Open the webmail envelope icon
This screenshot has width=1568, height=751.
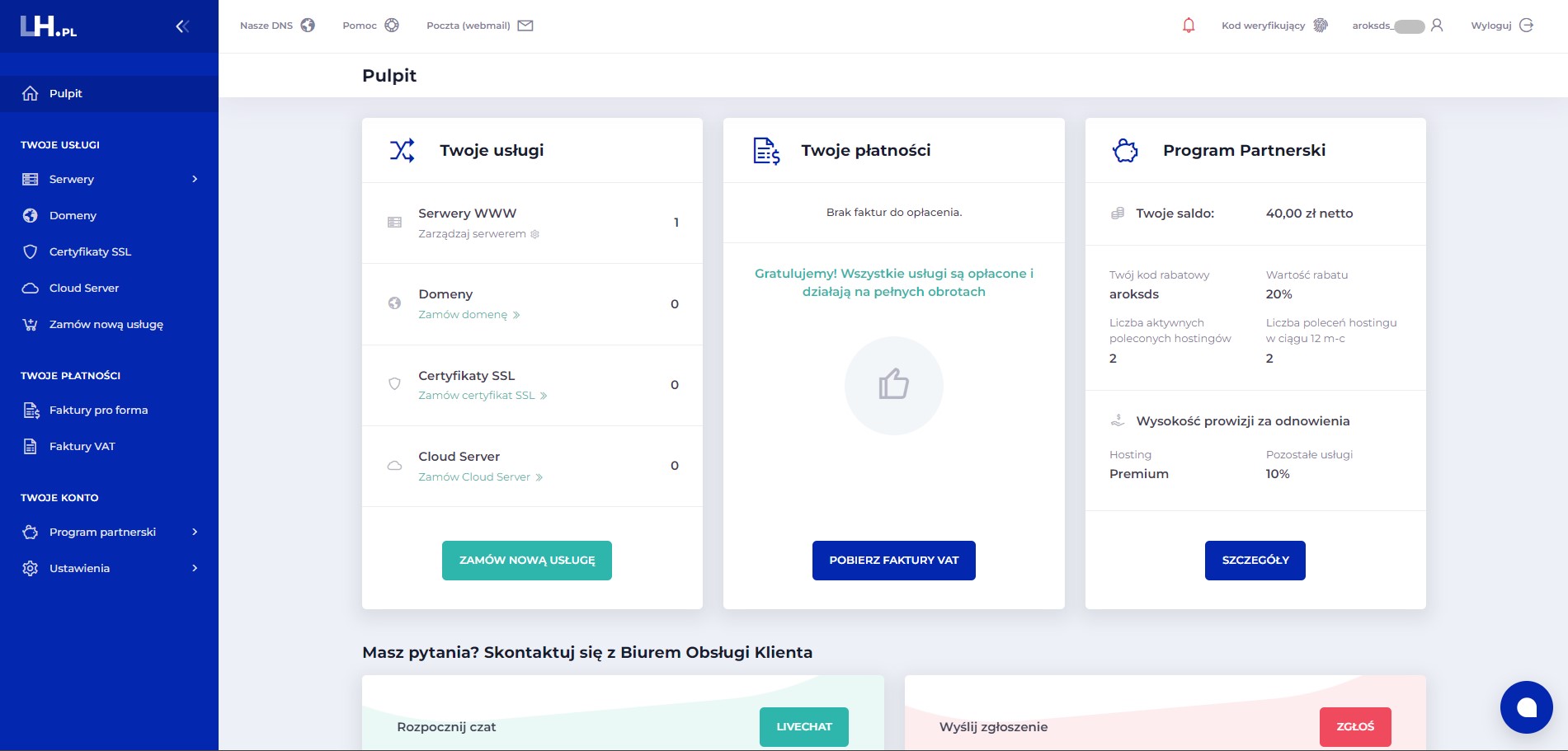coord(525,26)
